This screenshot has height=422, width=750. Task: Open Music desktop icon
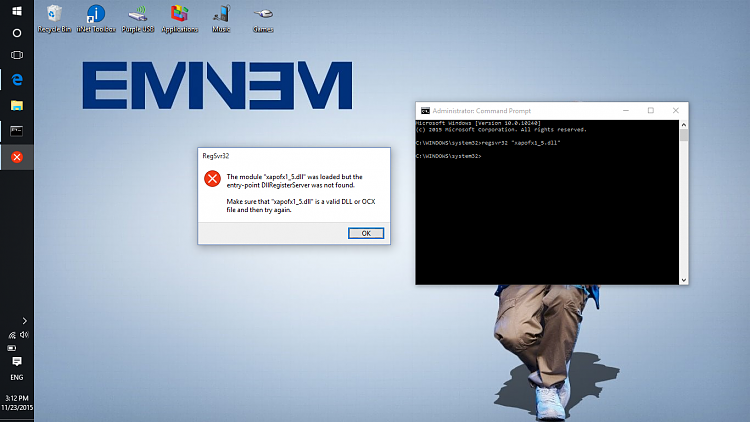(x=221, y=19)
